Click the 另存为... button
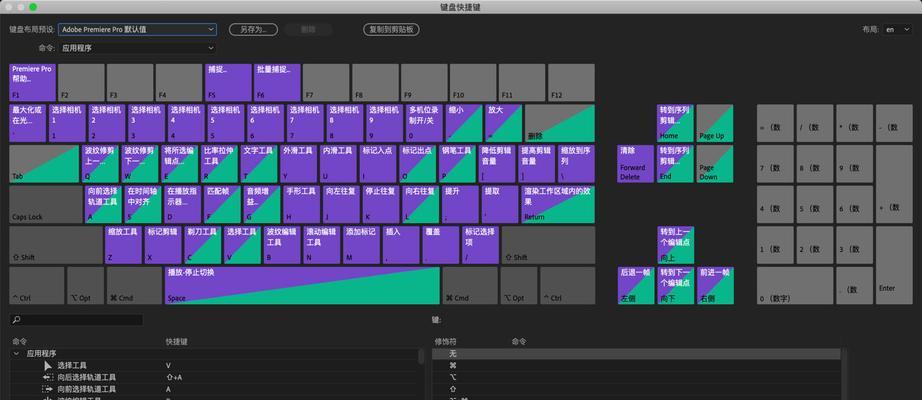 click(253, 29)
